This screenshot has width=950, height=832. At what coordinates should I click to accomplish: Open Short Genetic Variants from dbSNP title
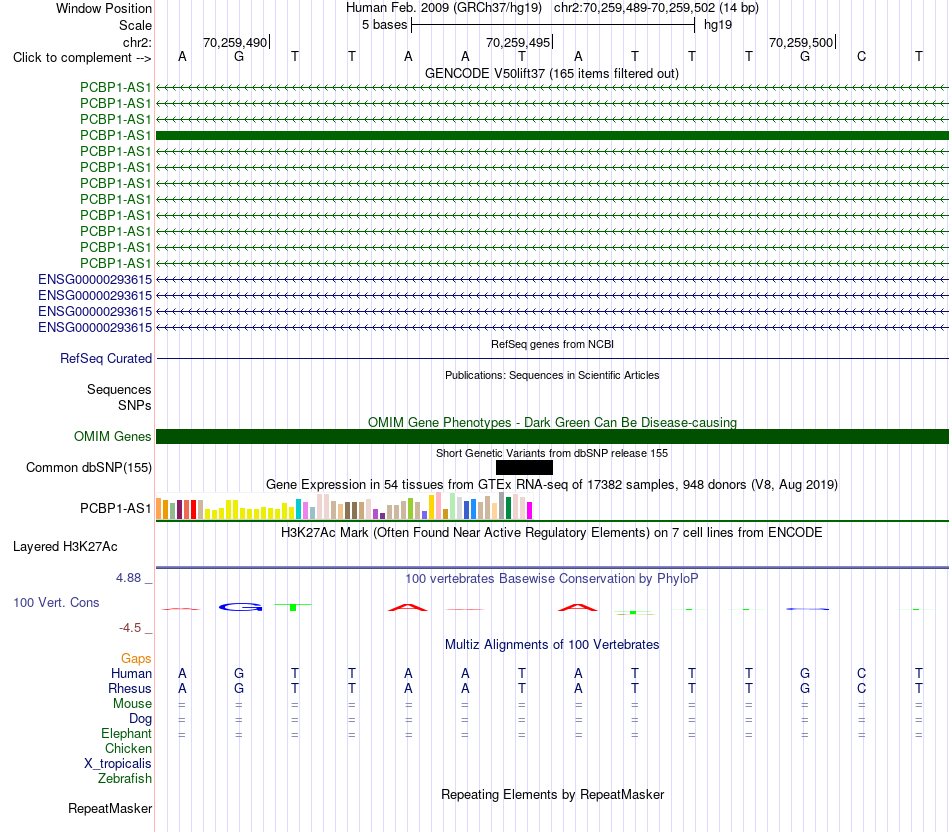pyautogui.click(x=552, y=453)
